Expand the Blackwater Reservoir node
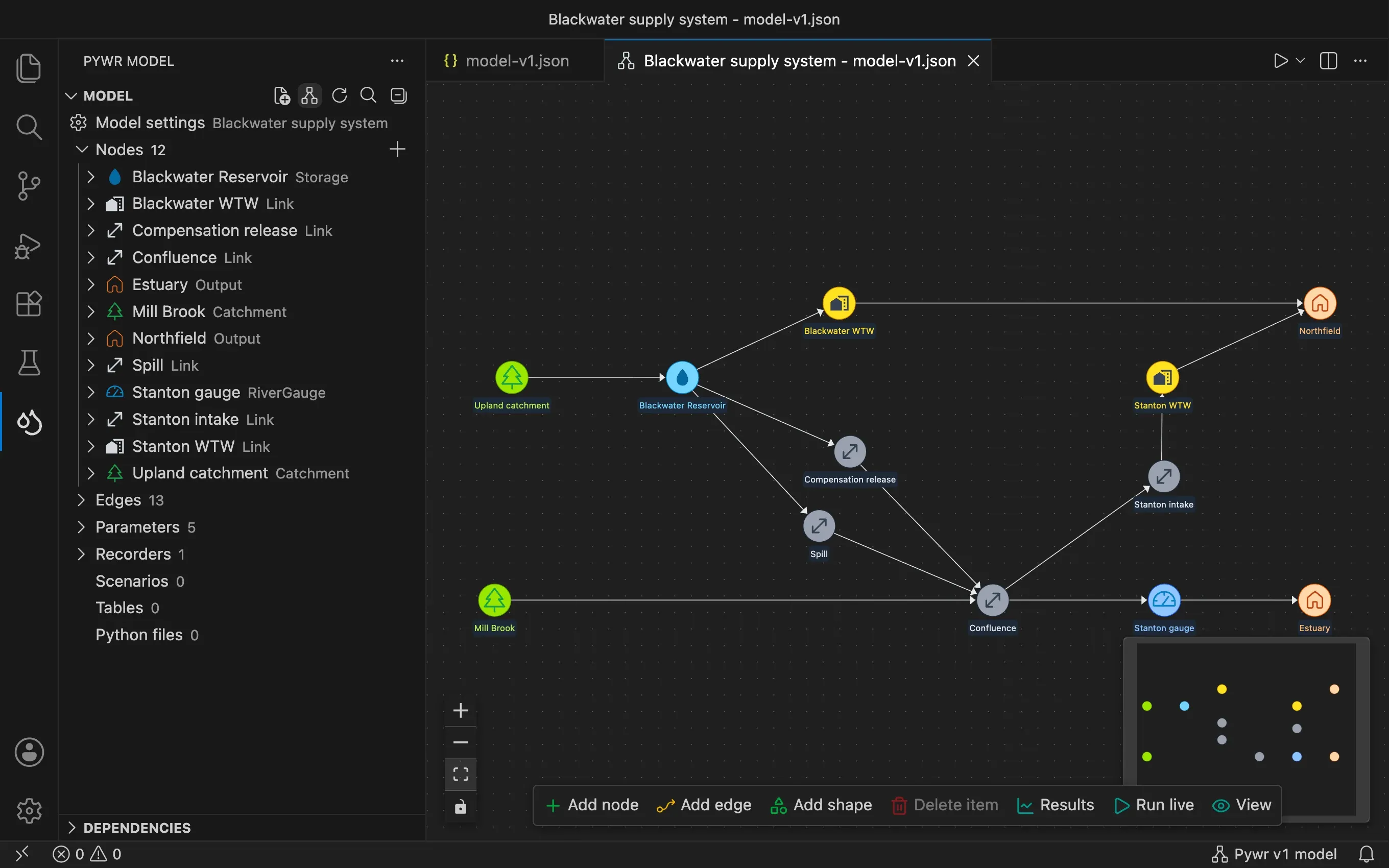 click(91, 177)
